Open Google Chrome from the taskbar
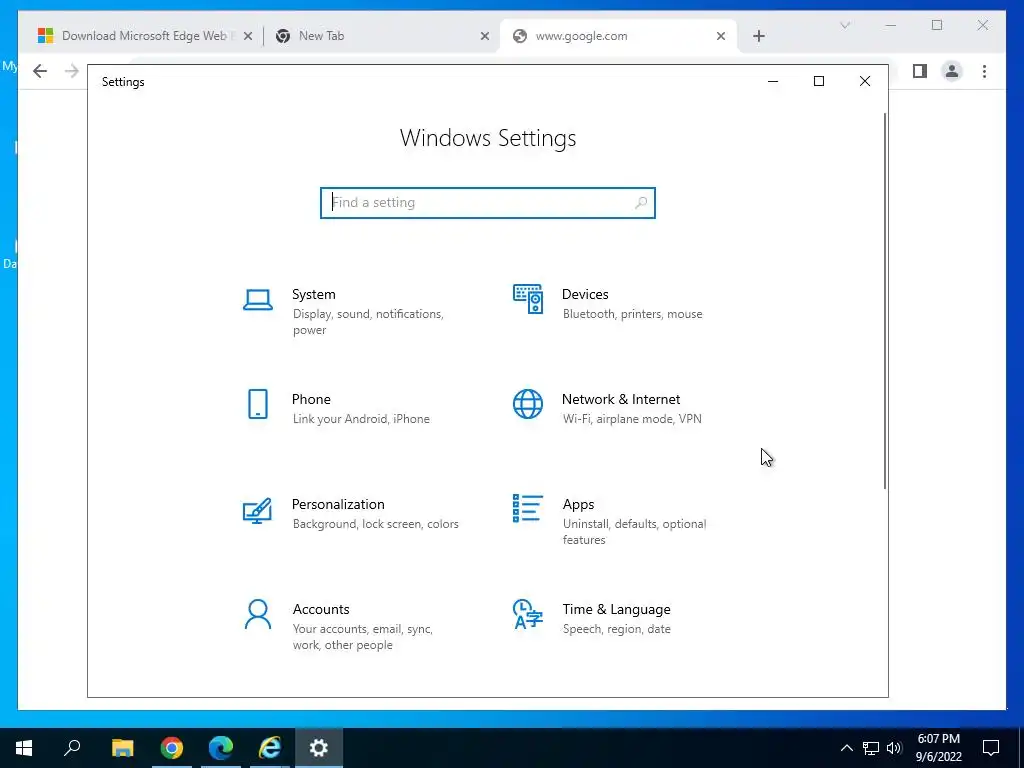The height and width of the screenshot is (768, 1024). (172, 748)
